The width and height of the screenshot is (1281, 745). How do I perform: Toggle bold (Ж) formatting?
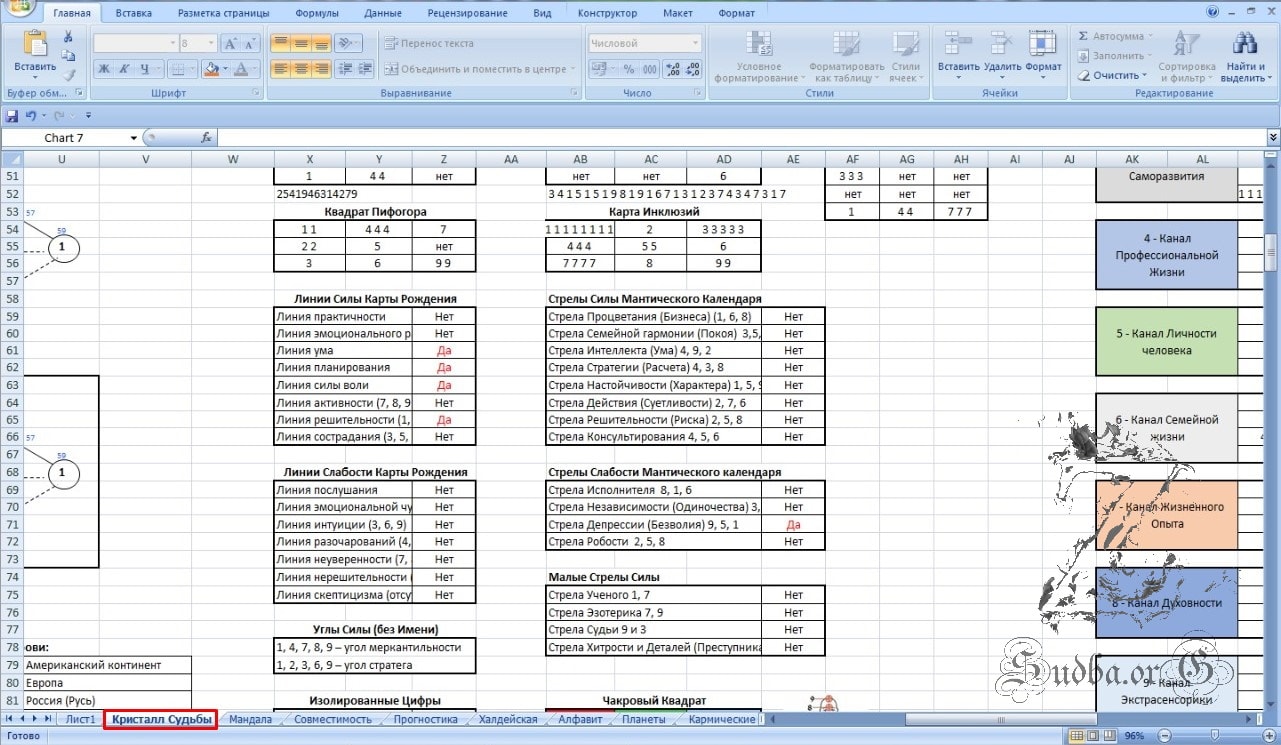104,69
